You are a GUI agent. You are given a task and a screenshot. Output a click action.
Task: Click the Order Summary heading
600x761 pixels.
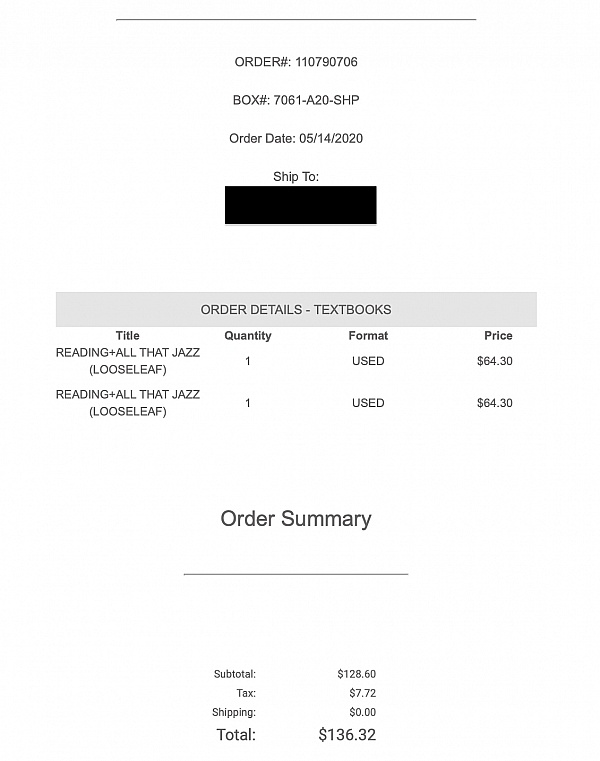296,519
